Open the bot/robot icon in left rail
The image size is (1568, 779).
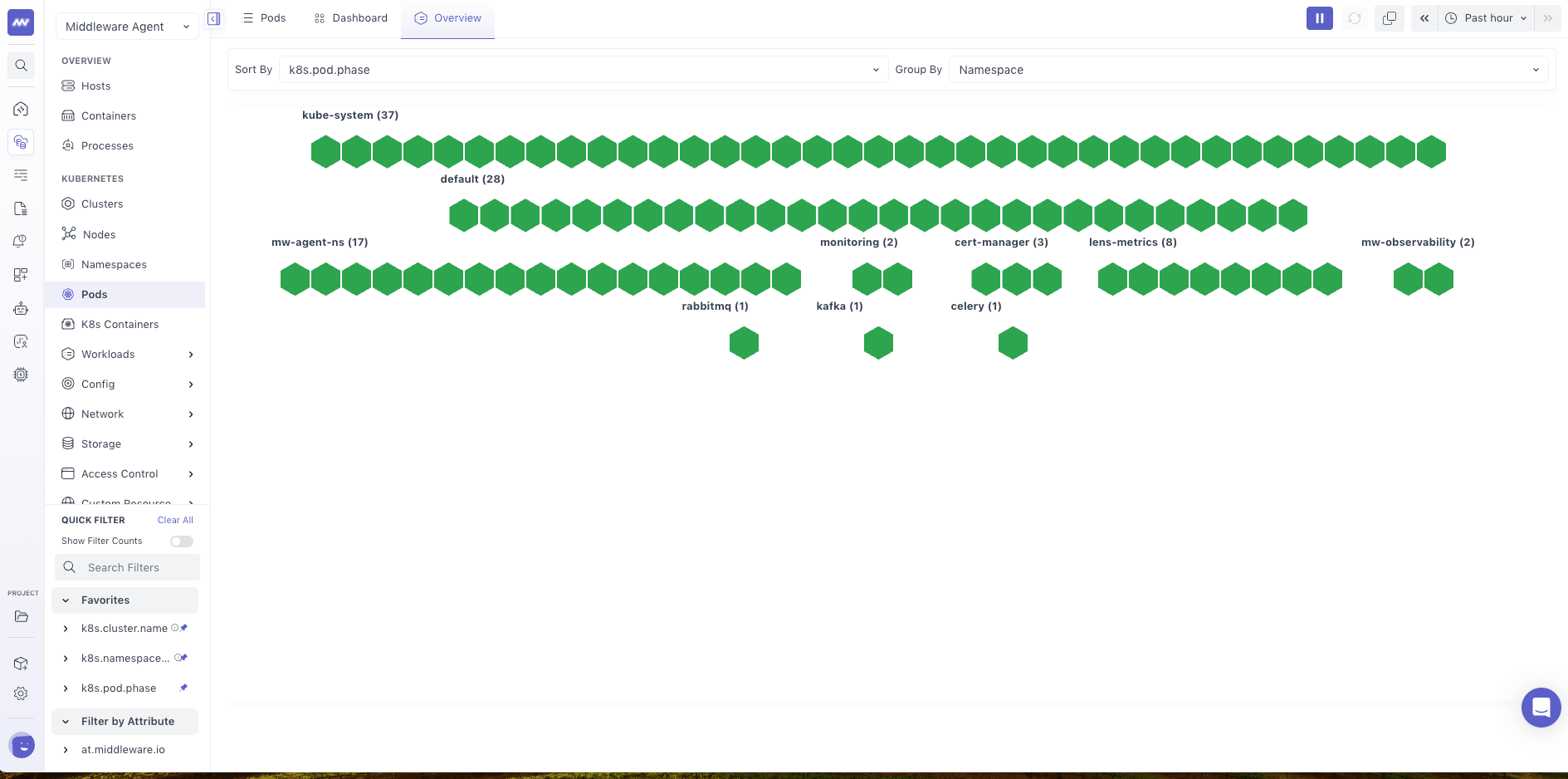pos(21,308)
